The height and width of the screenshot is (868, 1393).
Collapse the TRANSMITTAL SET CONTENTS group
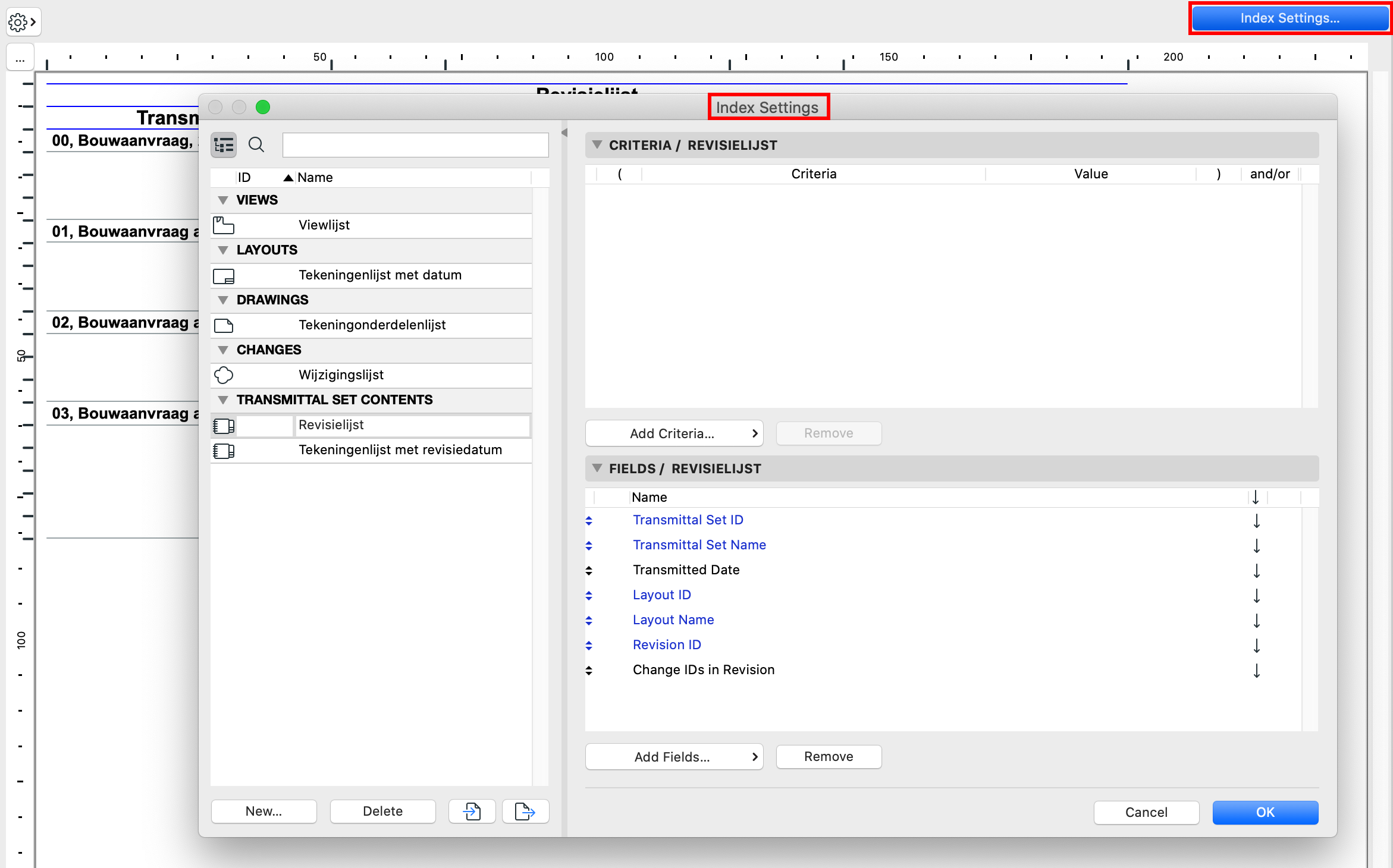223,400
